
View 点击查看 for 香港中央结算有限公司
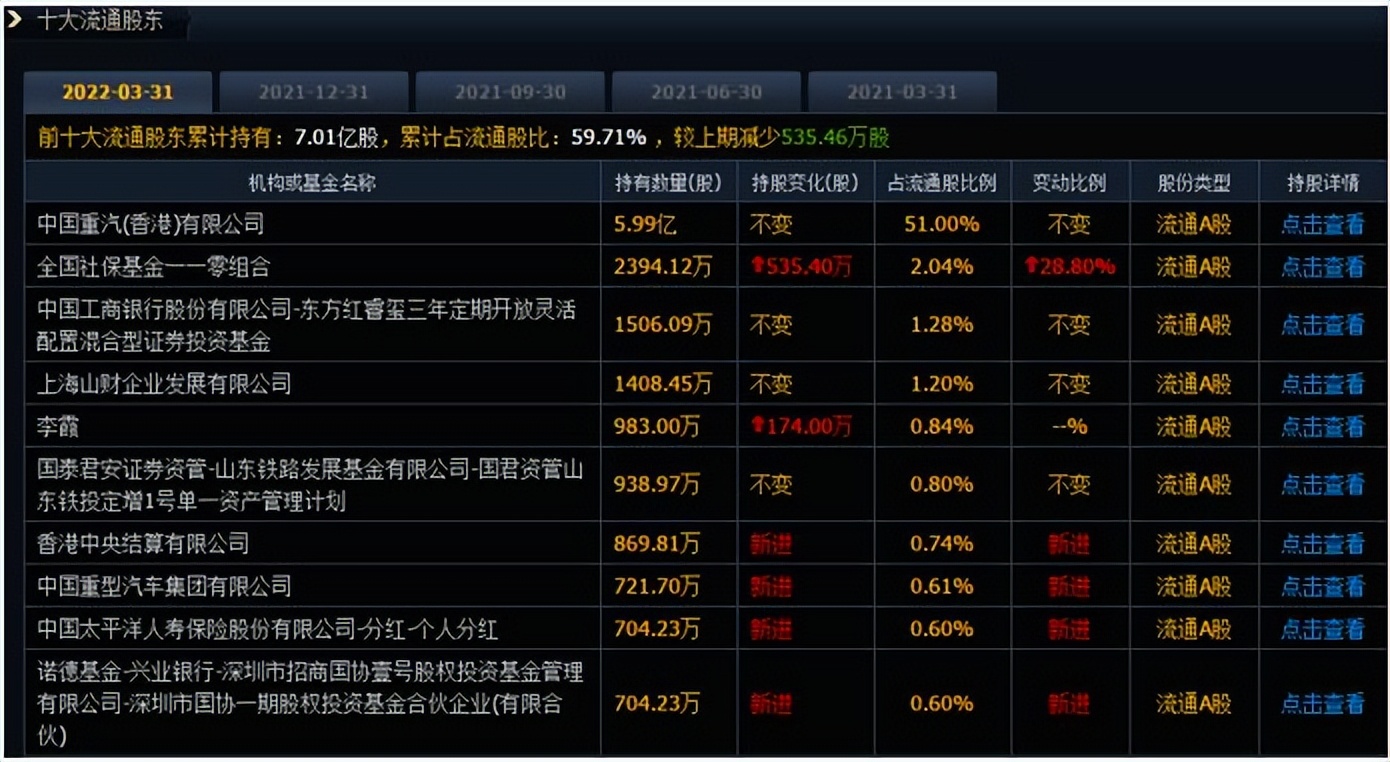coord(1322,544)
